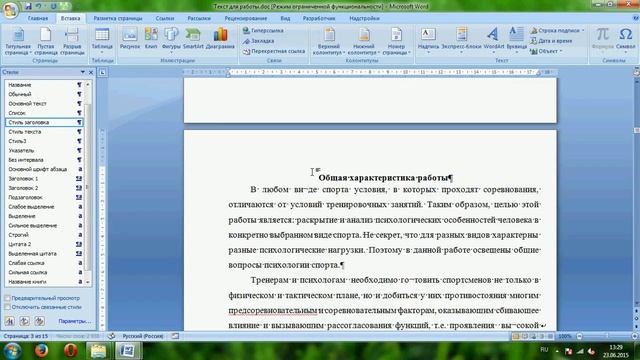The image size is (640, 360).
Task: Switch to the Рассылки tab
Action: (x=199, y=18)
